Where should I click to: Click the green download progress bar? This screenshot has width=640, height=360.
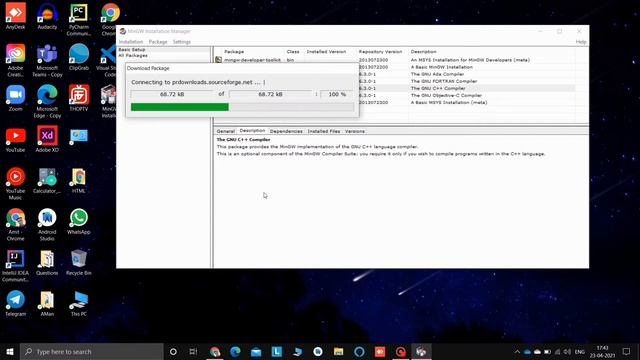(x=180, y=107)
